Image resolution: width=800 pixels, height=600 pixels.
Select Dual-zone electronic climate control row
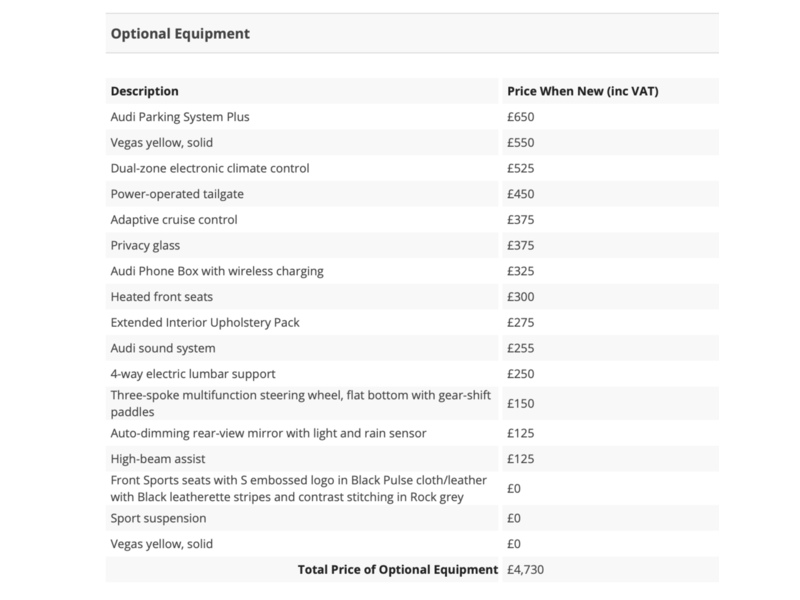point(210,168)
